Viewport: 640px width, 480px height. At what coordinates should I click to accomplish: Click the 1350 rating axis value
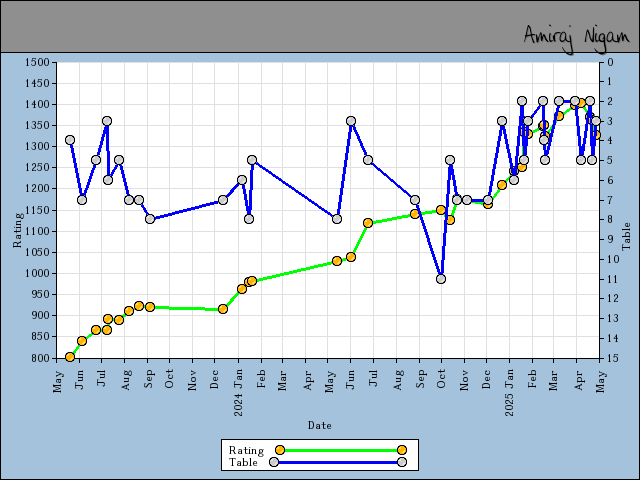click(37, 125)
